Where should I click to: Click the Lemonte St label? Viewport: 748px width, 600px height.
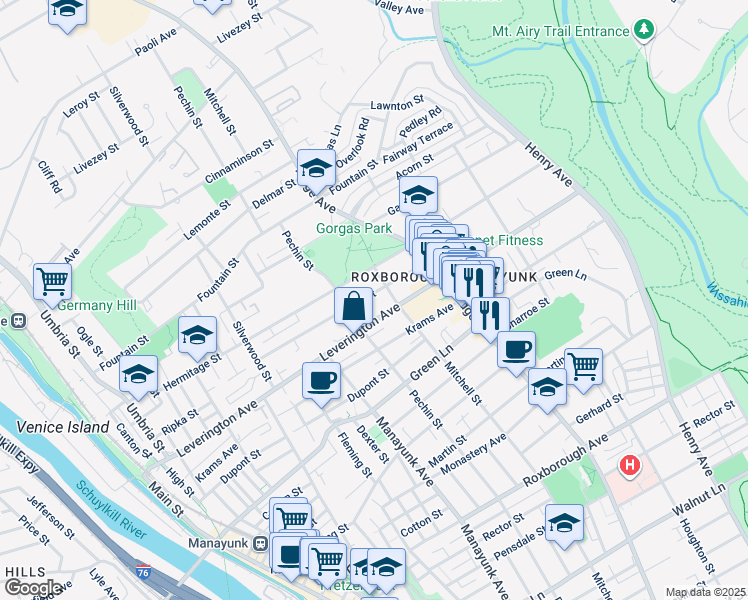point(208,219)
